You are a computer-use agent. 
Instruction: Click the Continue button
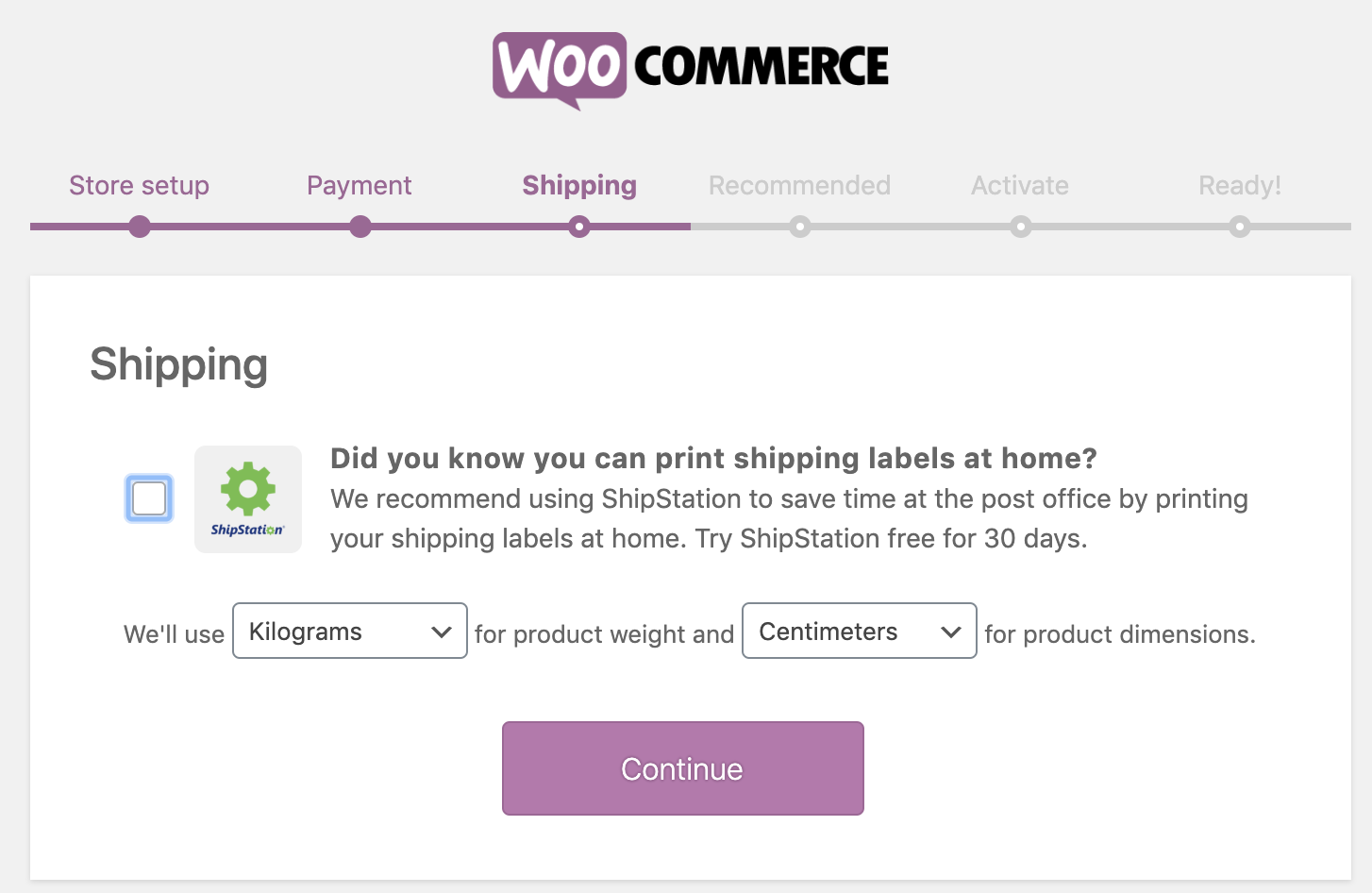682,768
